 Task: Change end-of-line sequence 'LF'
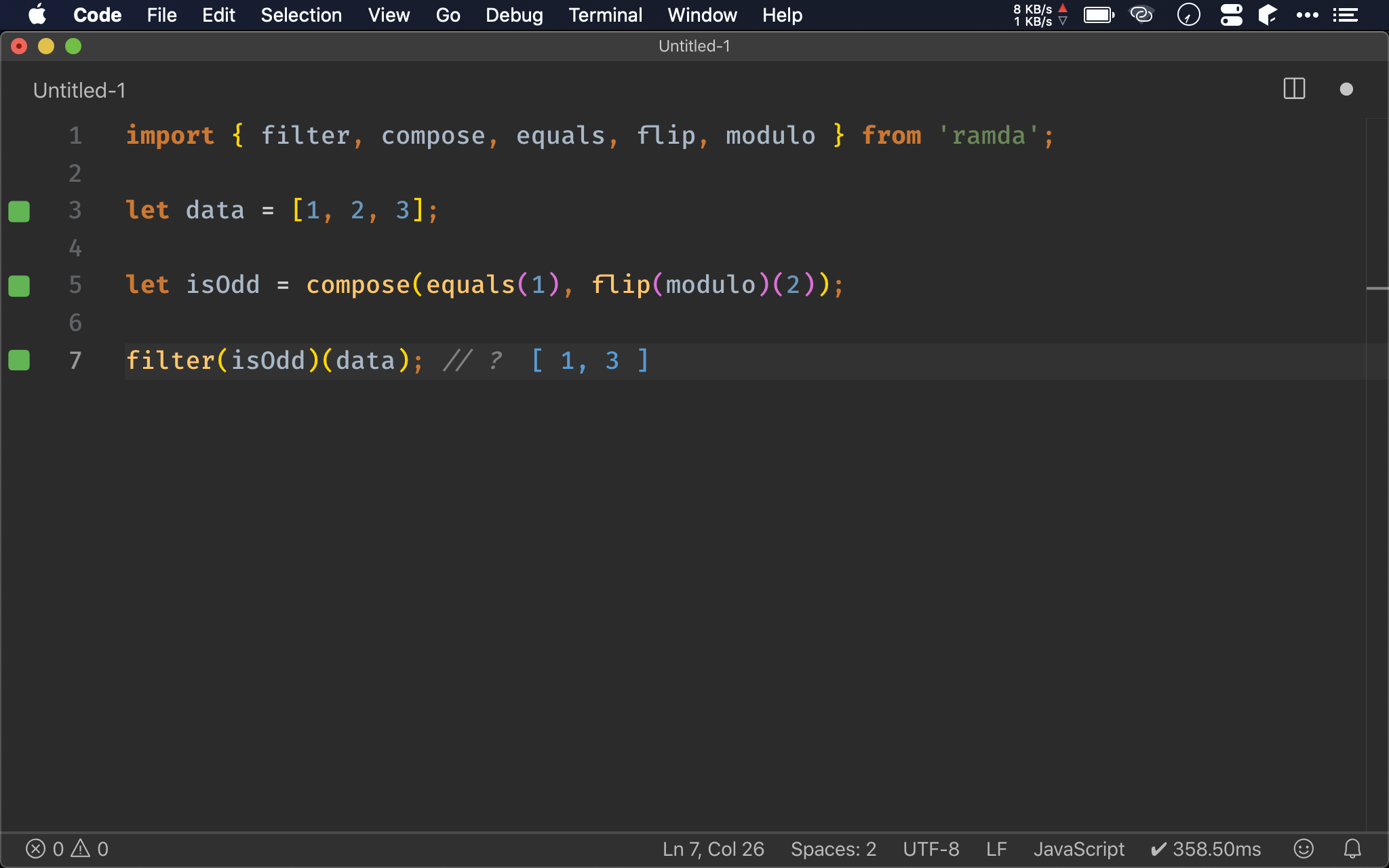coord(996,849)
